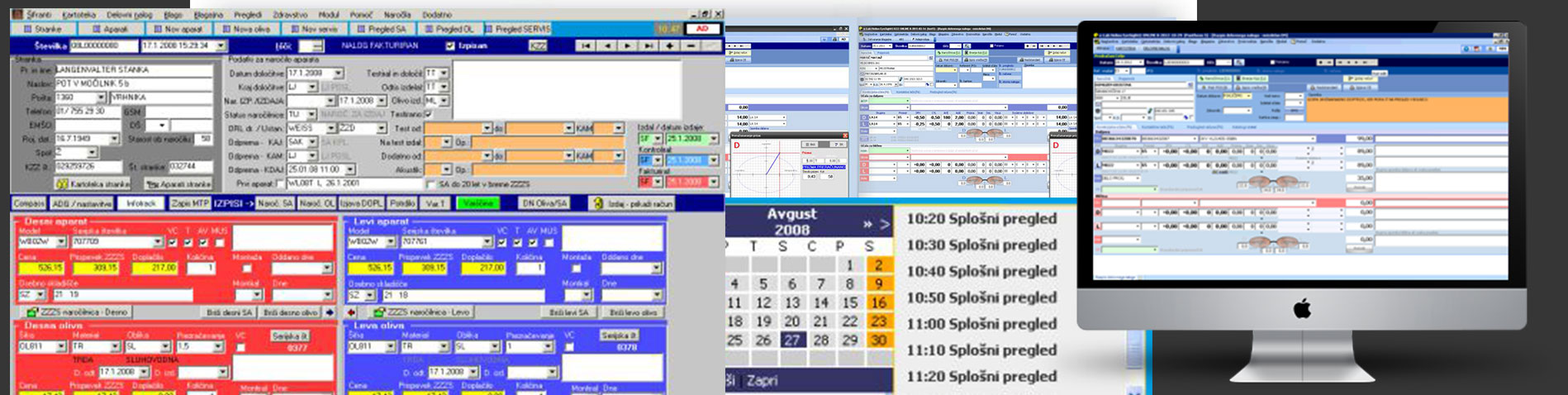Open the Datum določitve date dropdown
Viewport: 1568px width, 395px height.
coord(338,74)
